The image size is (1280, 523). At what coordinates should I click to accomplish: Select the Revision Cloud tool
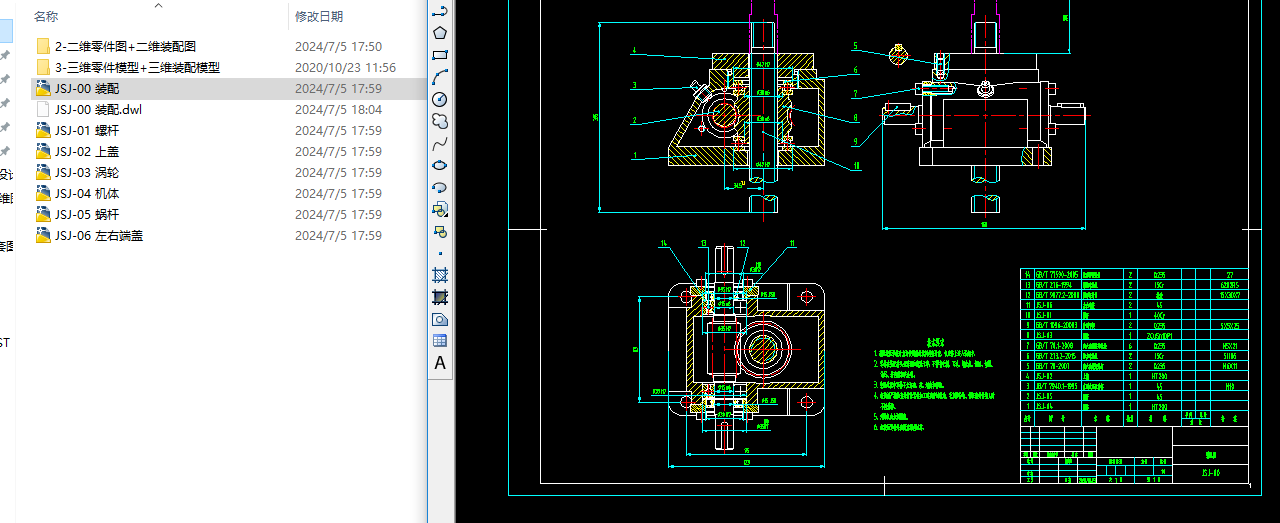[x=439, y=121]
